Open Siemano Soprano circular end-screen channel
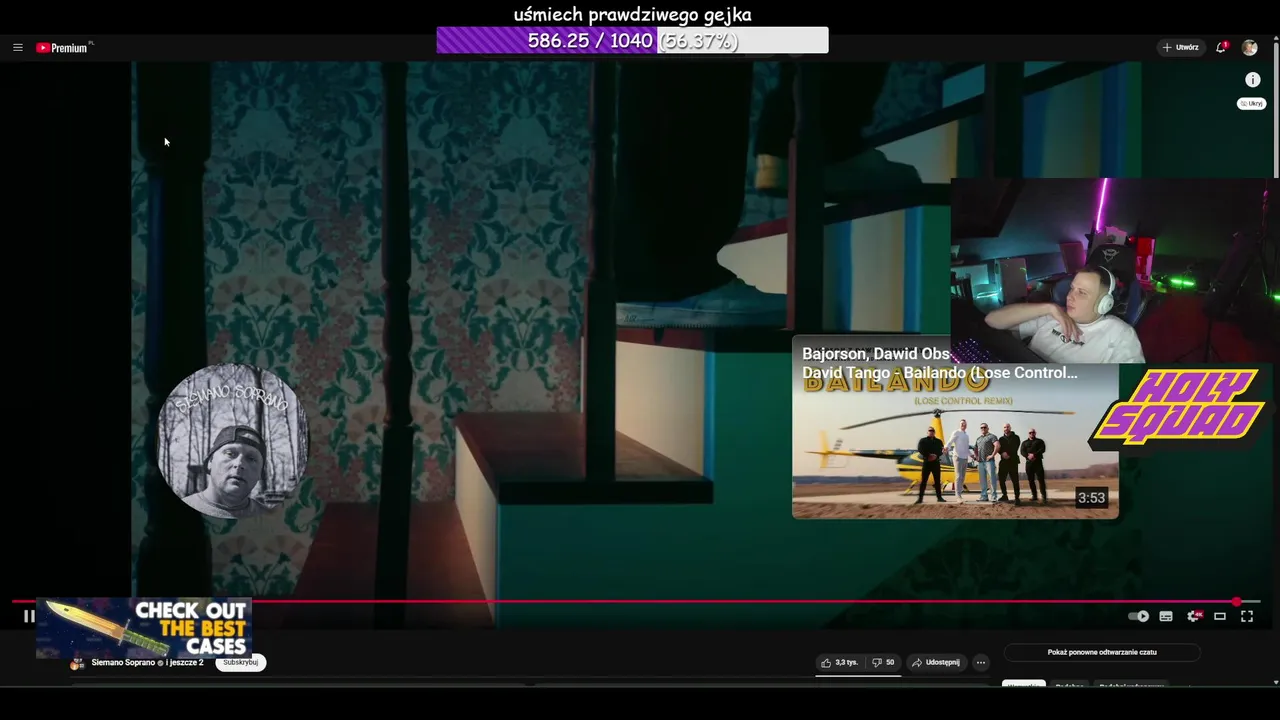 tap(233, 440)
